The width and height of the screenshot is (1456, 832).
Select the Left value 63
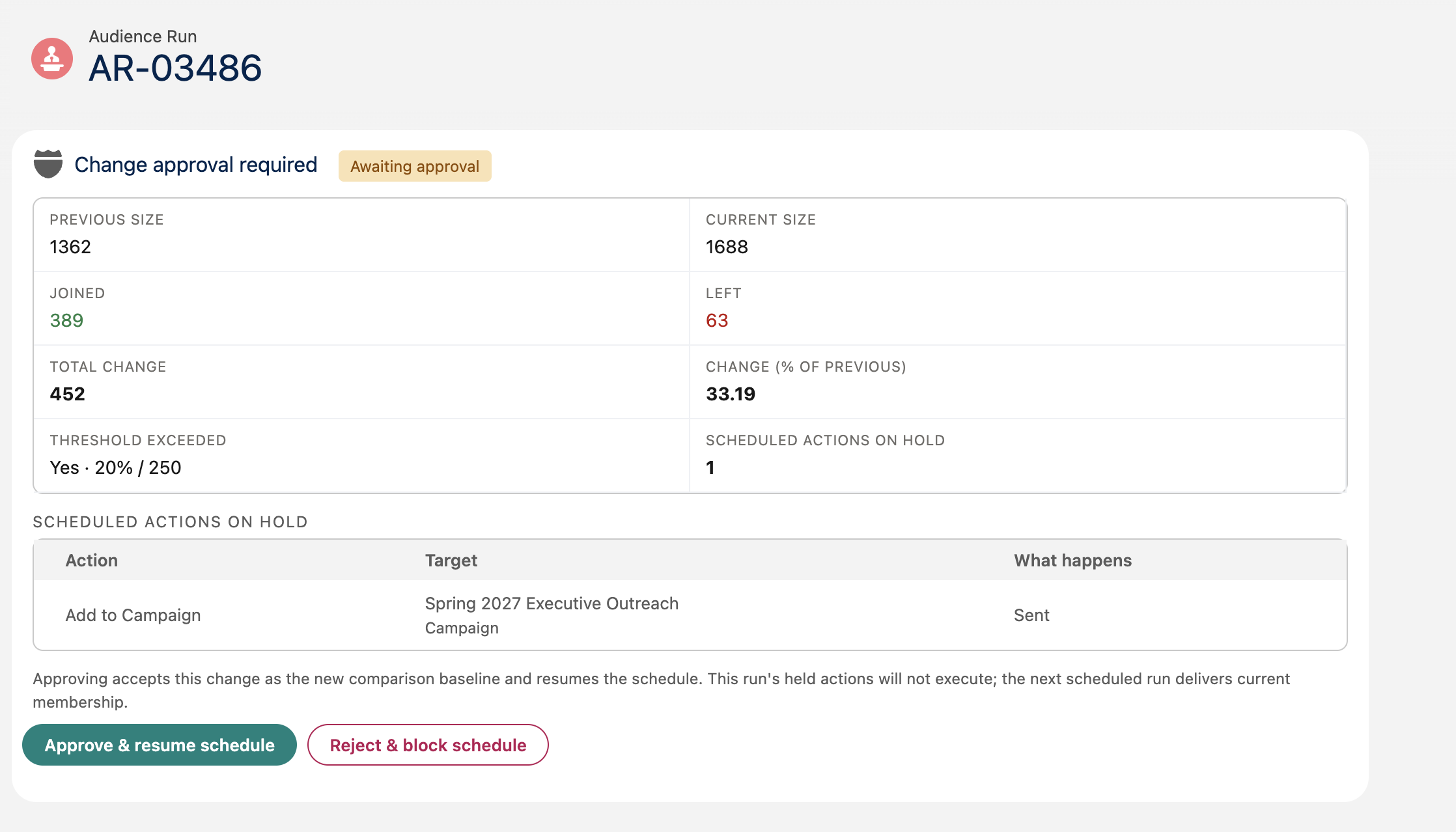pos(717,320)
